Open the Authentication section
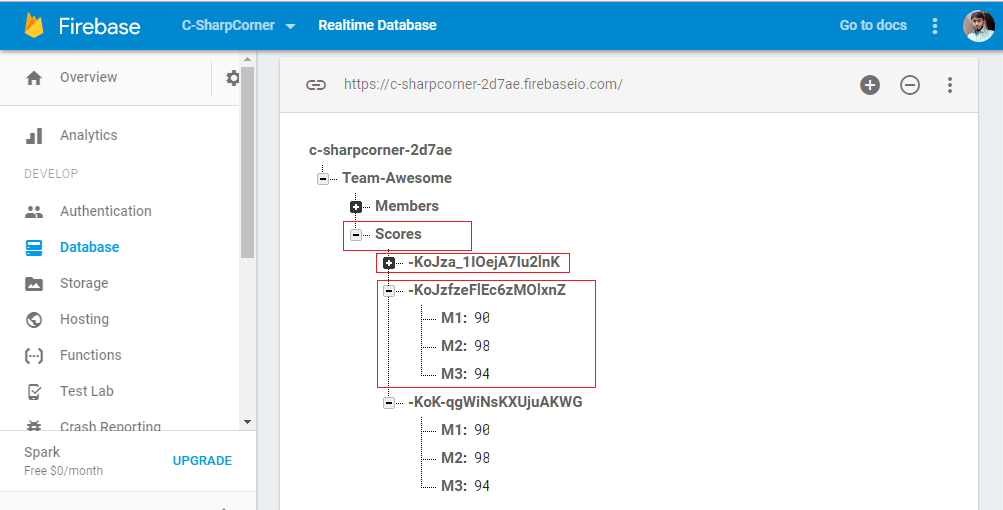This screenshot has height=510, width=1003. pos(106,211)
